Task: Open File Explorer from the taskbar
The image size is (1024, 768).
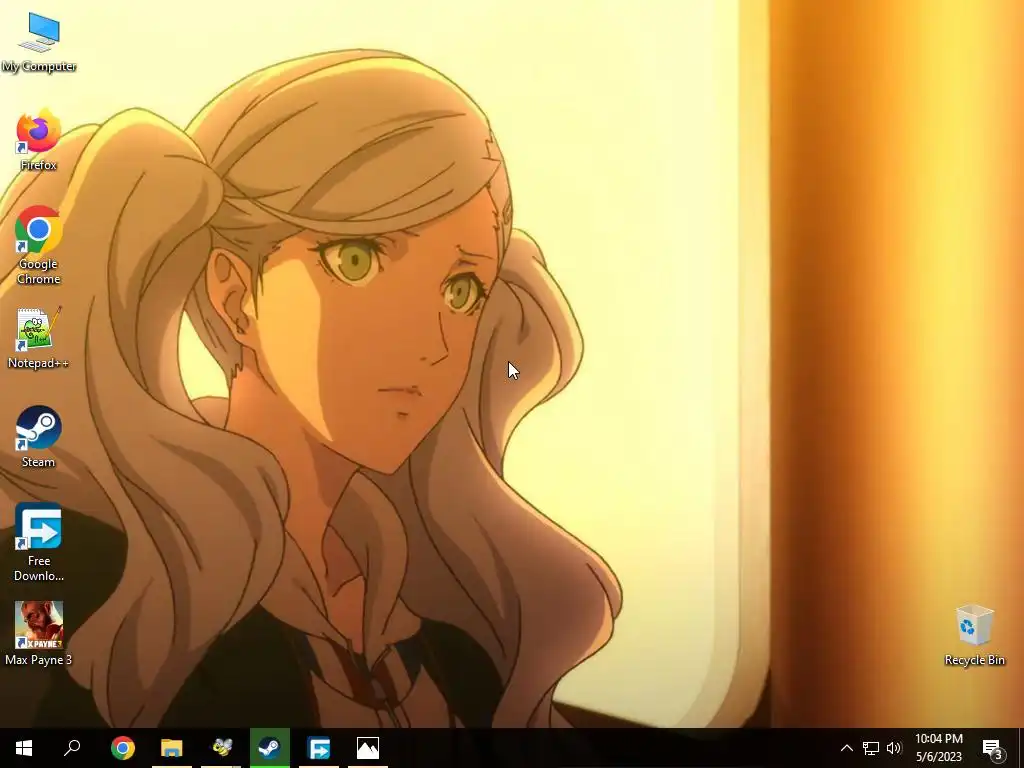Action: click(x=172, y=748)
